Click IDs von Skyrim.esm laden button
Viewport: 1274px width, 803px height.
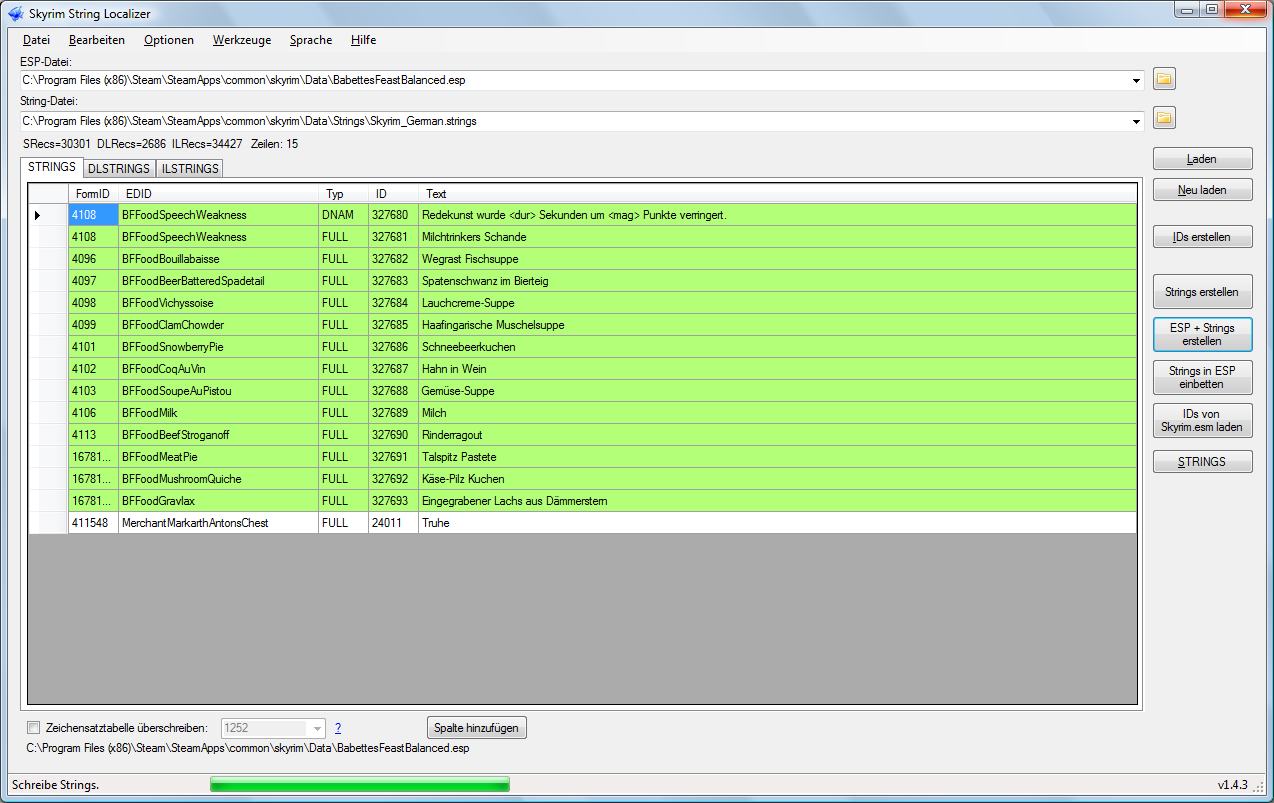click(1202, 420)
